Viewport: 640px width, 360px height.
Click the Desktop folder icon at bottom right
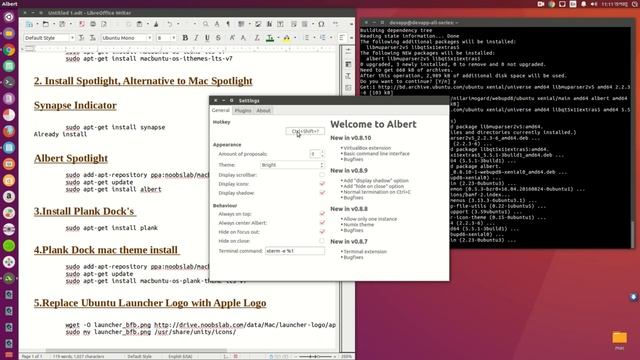619,338
